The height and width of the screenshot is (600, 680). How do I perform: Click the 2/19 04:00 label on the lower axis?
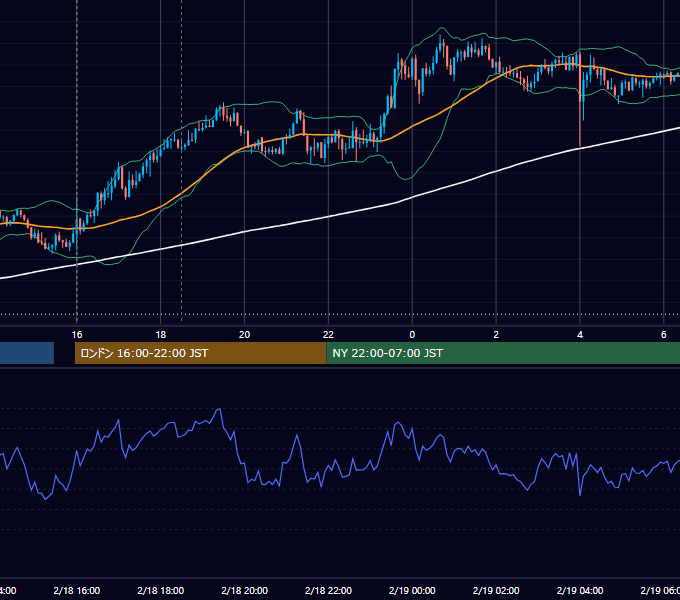point(580,590)
